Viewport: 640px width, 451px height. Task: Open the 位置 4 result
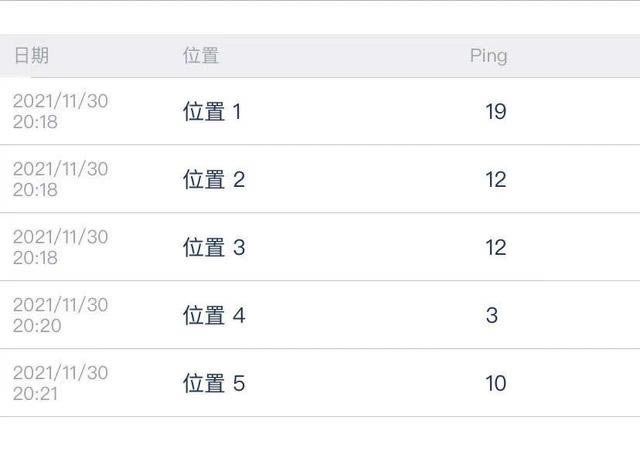point(213,316)
